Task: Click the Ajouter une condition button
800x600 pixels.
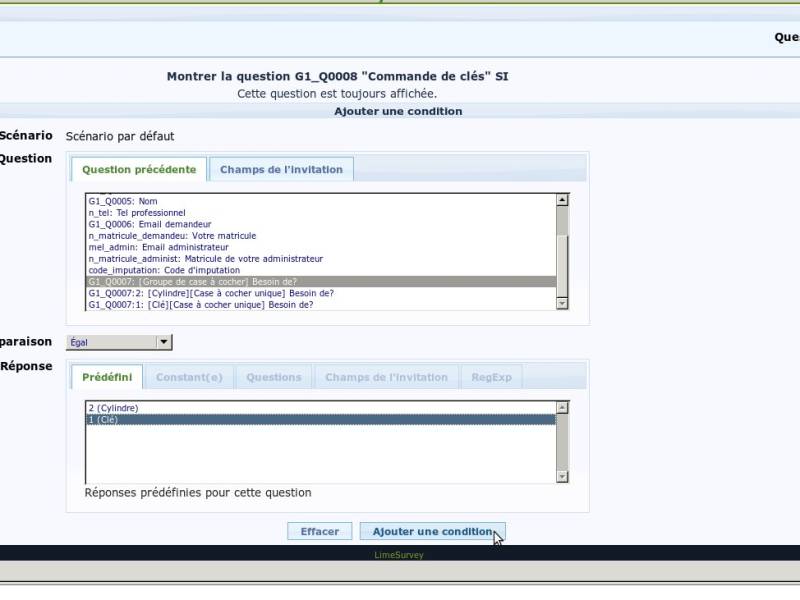Action: coord(433,531)
